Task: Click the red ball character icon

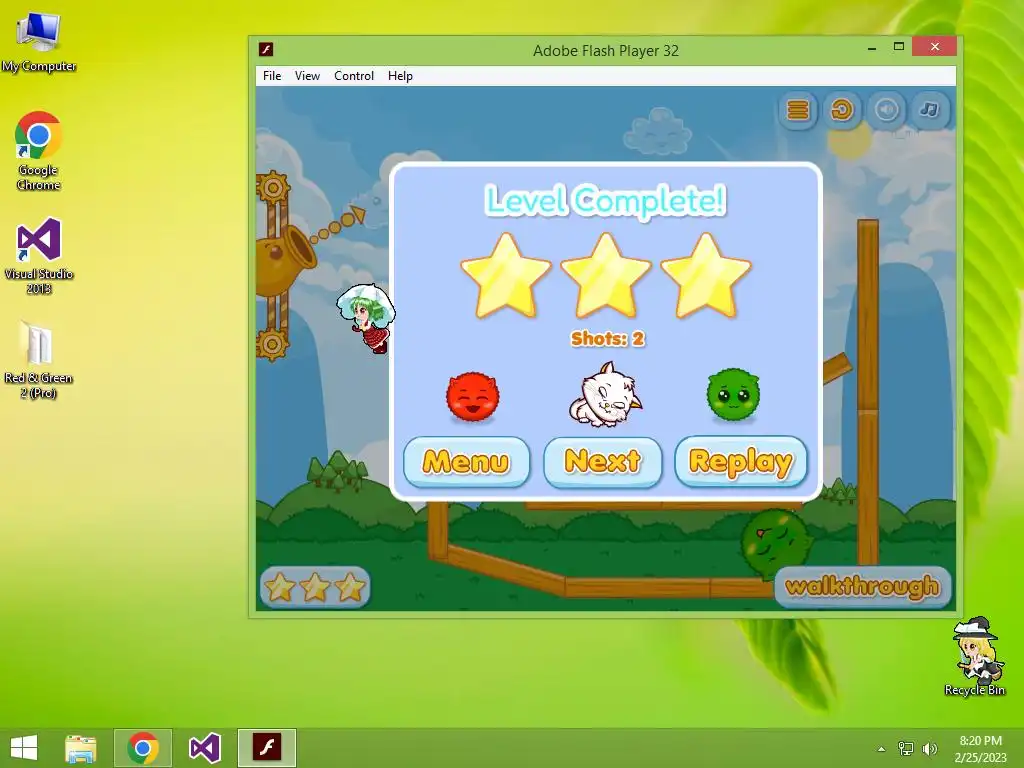Action: tap(472, 396)
